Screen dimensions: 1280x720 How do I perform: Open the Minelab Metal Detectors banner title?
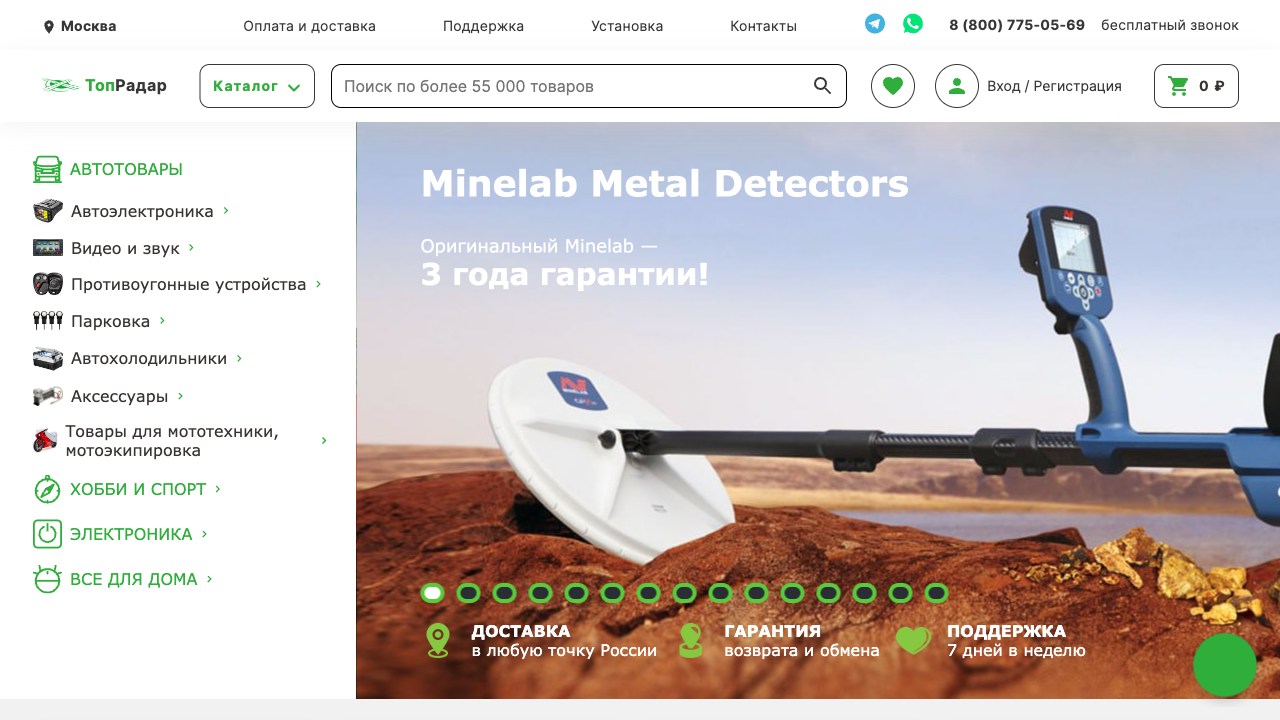(664, 184)
